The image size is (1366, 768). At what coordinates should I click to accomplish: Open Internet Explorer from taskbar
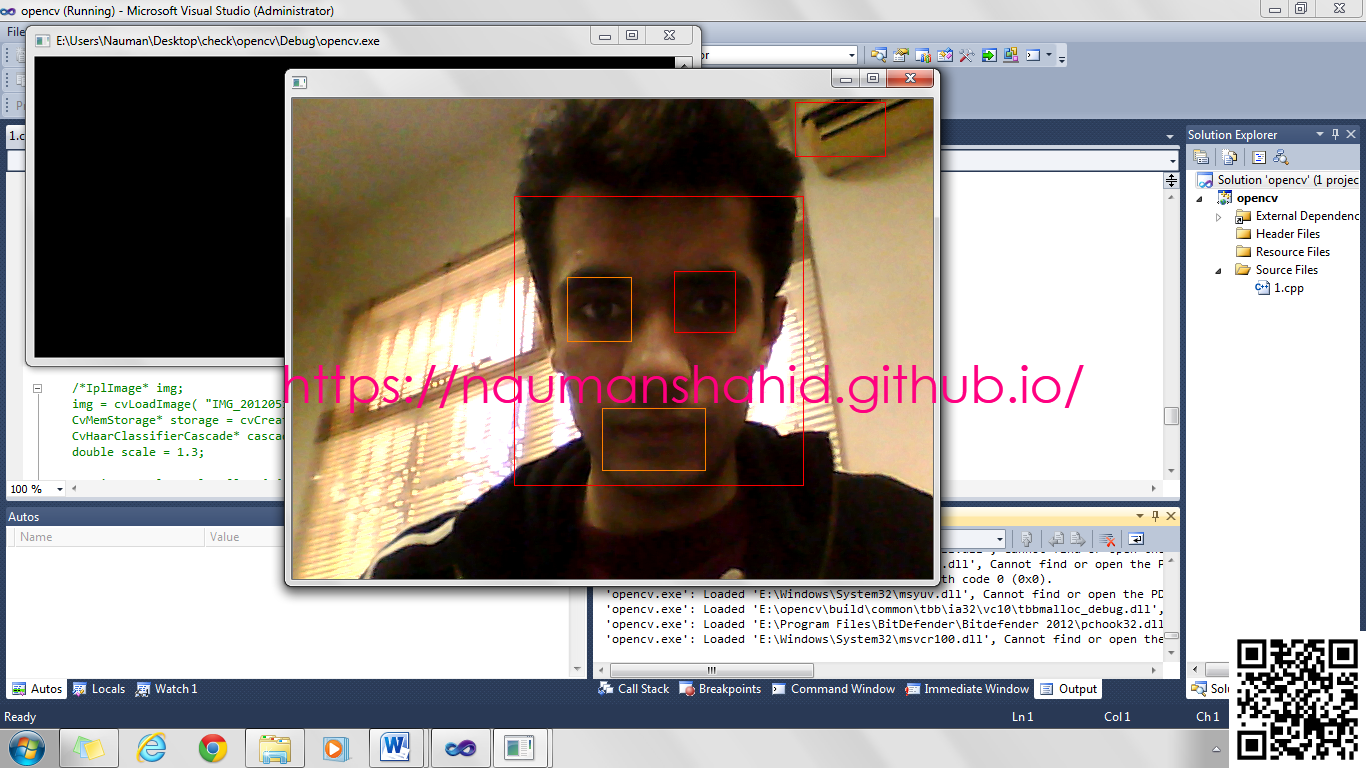click(x=151, y=747)
